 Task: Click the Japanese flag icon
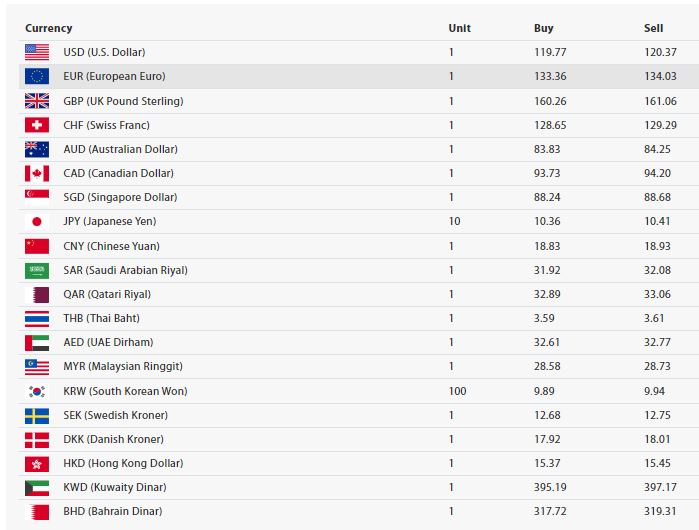tap(37, 222)
